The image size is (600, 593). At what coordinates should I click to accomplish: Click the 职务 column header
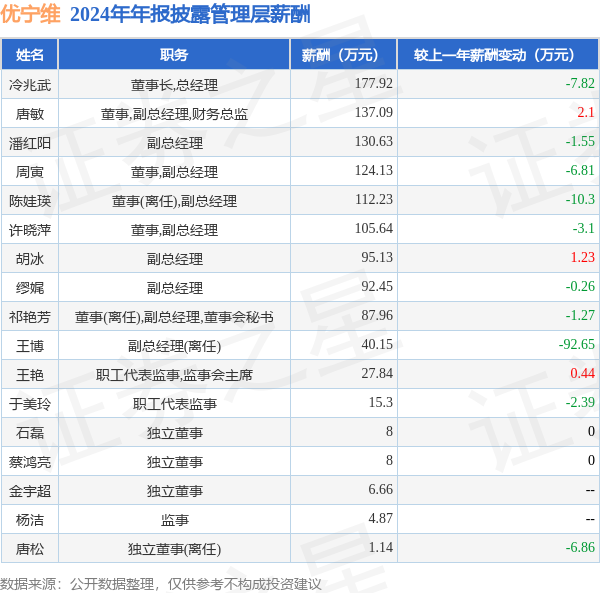(x=174, y=55)
